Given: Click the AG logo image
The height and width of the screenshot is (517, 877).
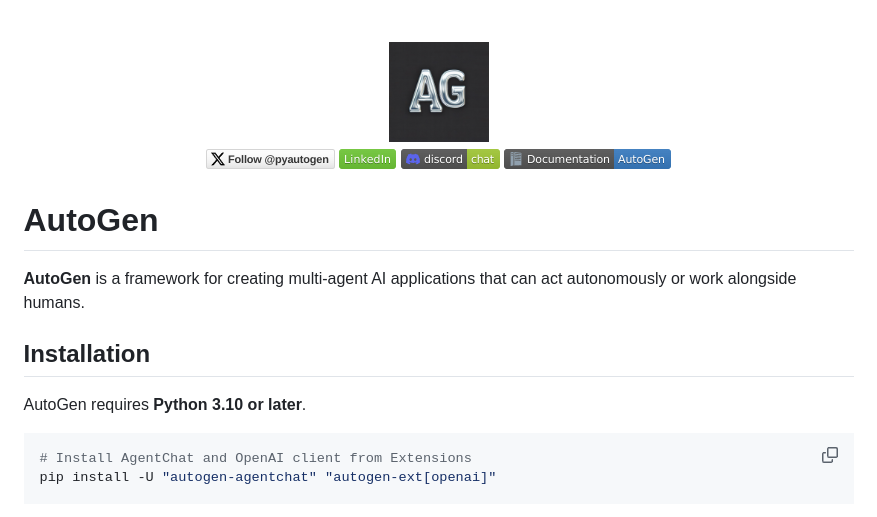Looking at the screenshot, I should click(438, 92).
